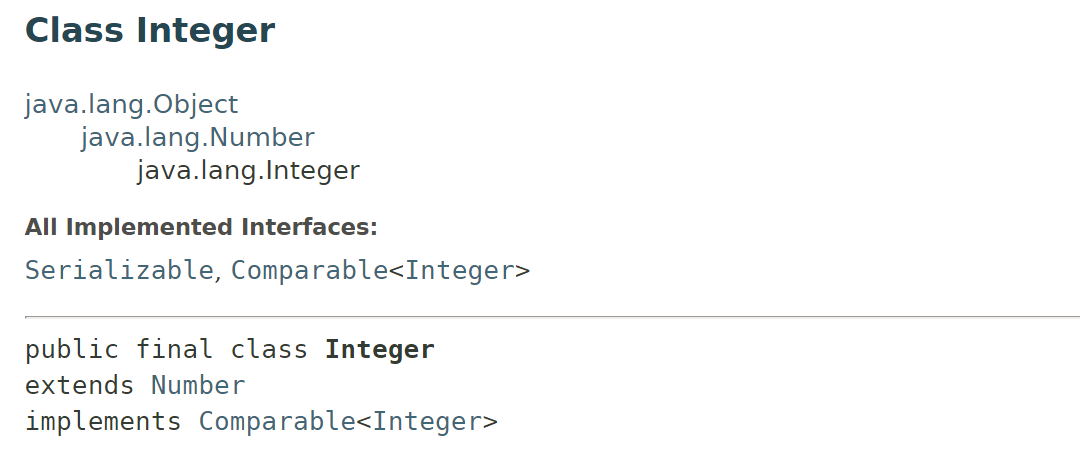The height and width of the screenshot is (451, 1080).
Task: Open the java.lang.Object superclass link
Action: 131,104
